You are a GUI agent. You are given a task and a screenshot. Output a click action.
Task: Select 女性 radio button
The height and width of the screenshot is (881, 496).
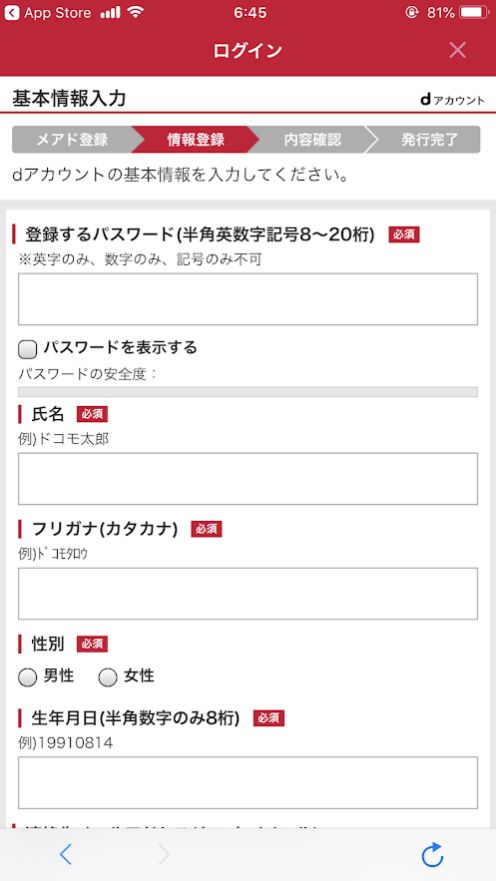[108, 677]
